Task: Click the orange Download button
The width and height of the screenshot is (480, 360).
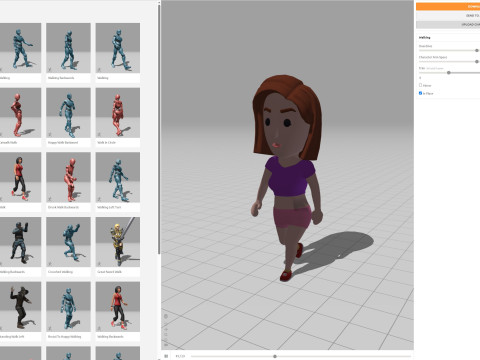Action: [x=448, y=6]
